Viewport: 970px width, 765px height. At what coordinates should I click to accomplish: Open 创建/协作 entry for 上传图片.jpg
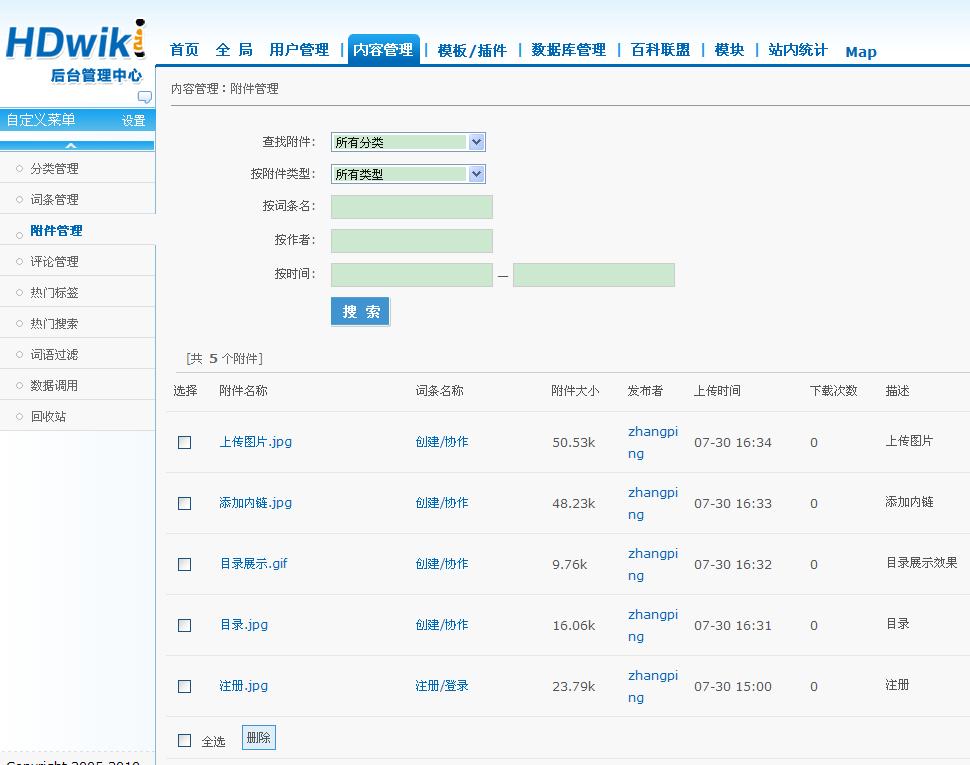(x=442, y=442)
